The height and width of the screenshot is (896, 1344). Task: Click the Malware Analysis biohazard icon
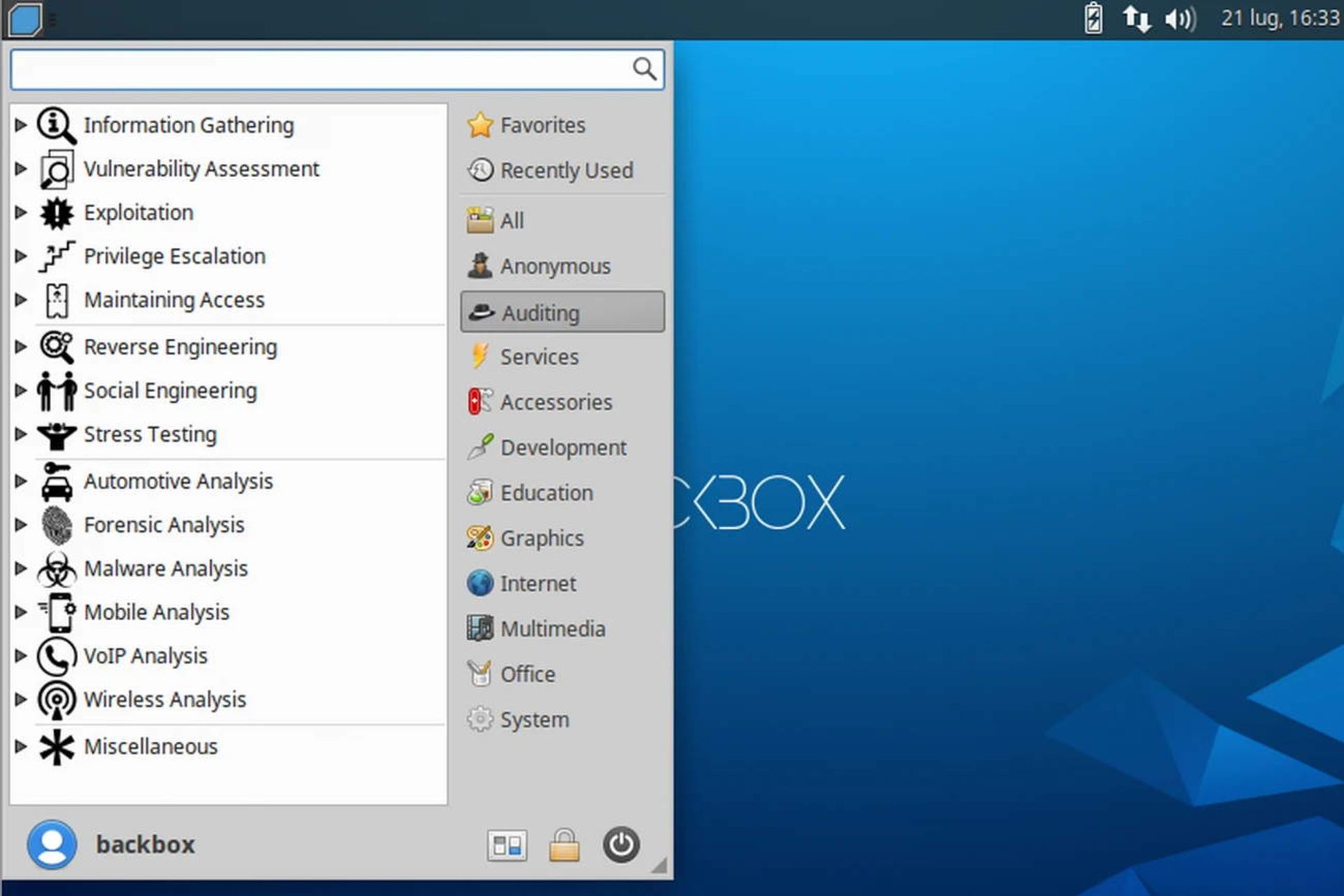tap(57, 569)
